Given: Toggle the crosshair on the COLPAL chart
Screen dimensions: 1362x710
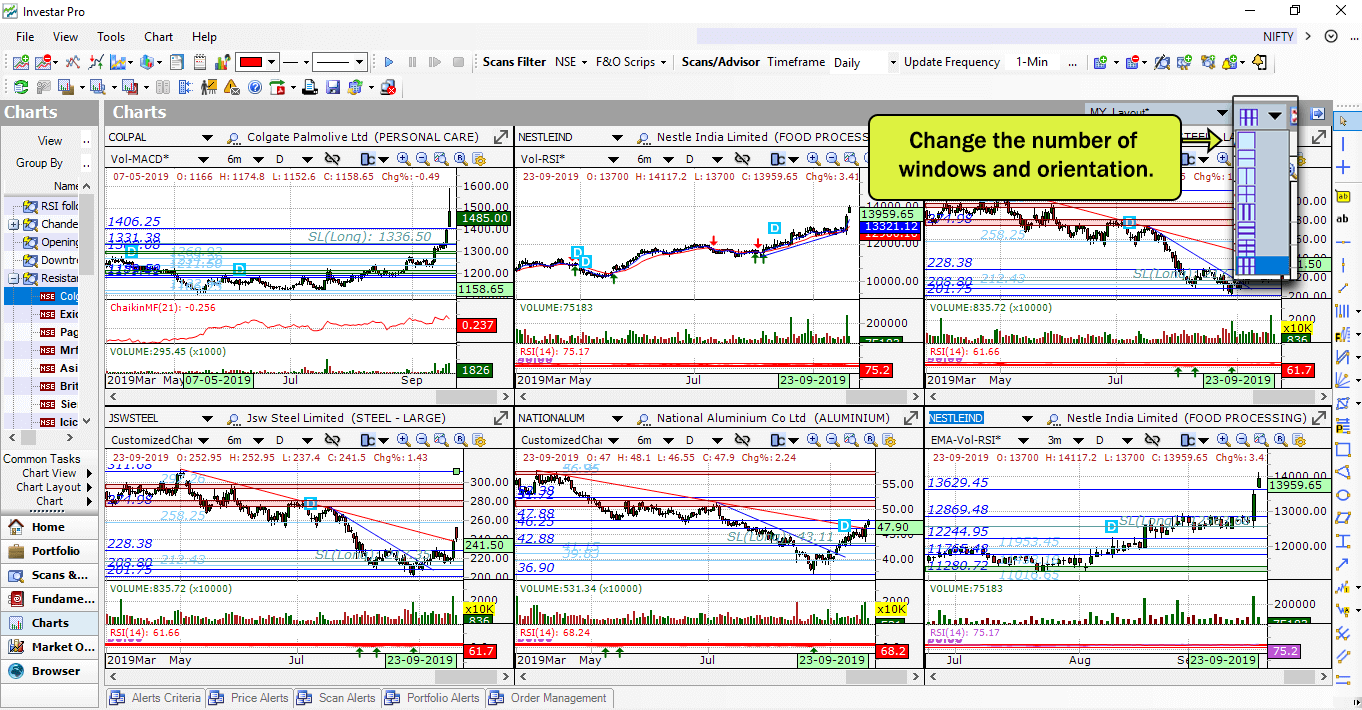Looking at the screenshot, I should coord(333,158).
